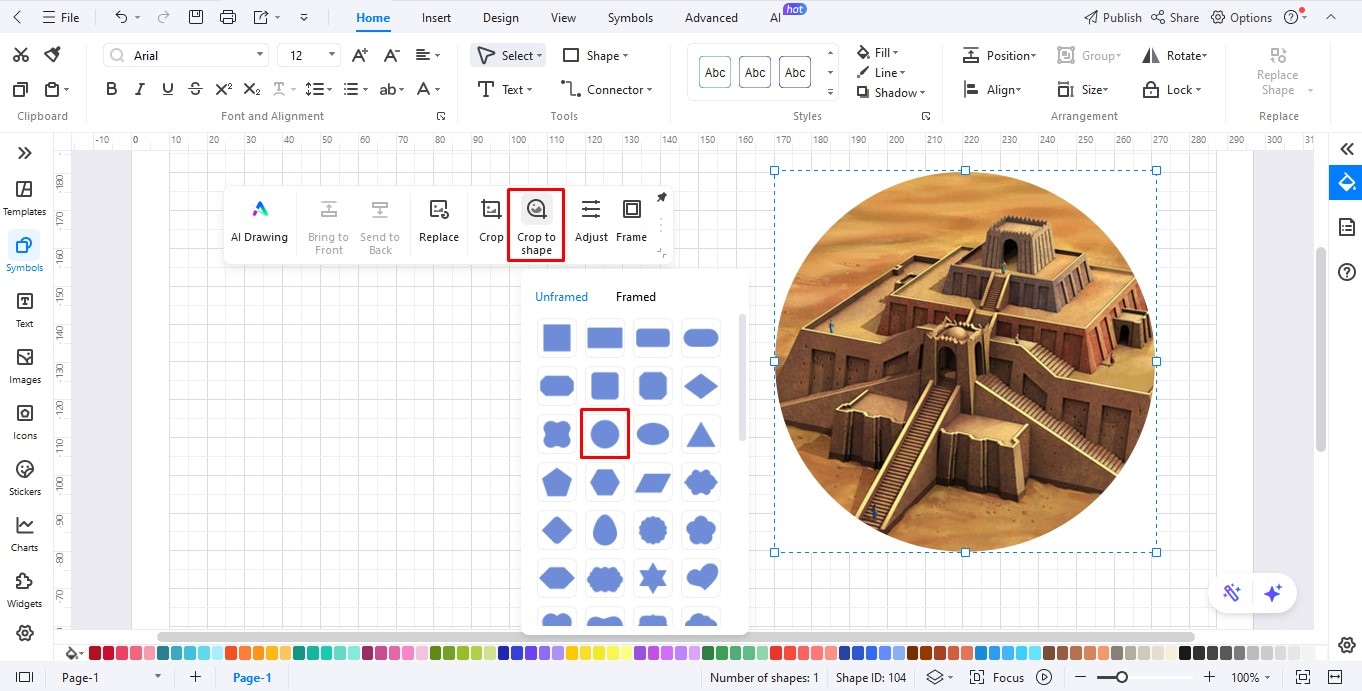Switch to the Advanced tab
1362x691 pixels.
click(x=711, y=18)
